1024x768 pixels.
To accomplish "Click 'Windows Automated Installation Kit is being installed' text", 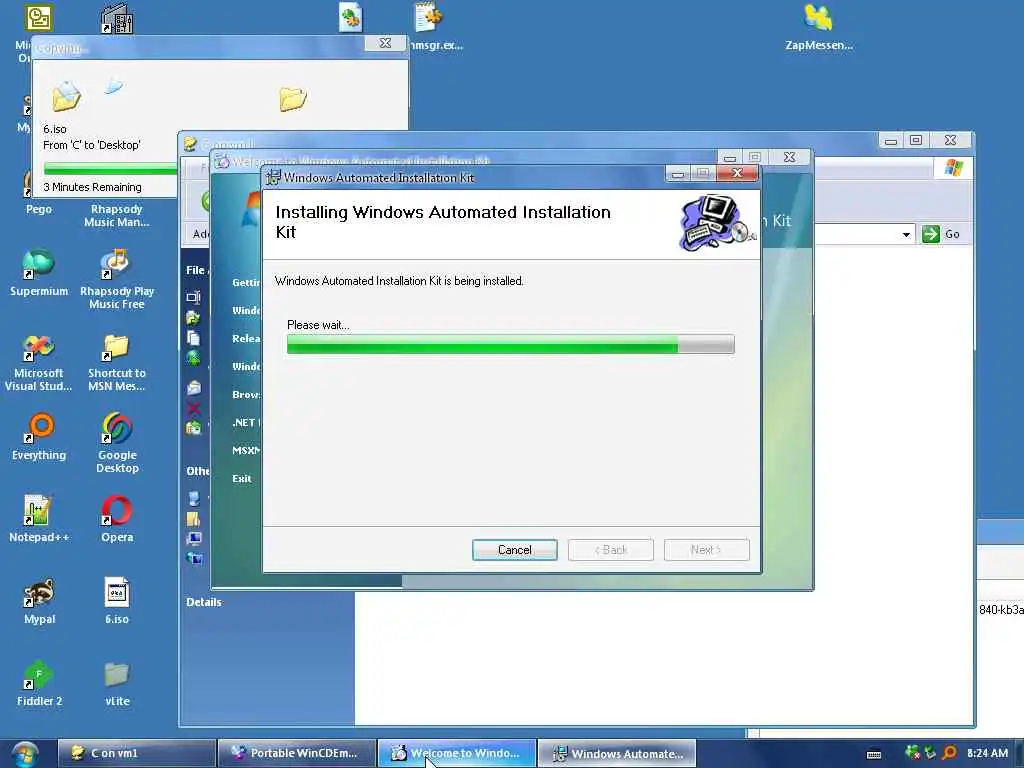I will tap(399, 281).
